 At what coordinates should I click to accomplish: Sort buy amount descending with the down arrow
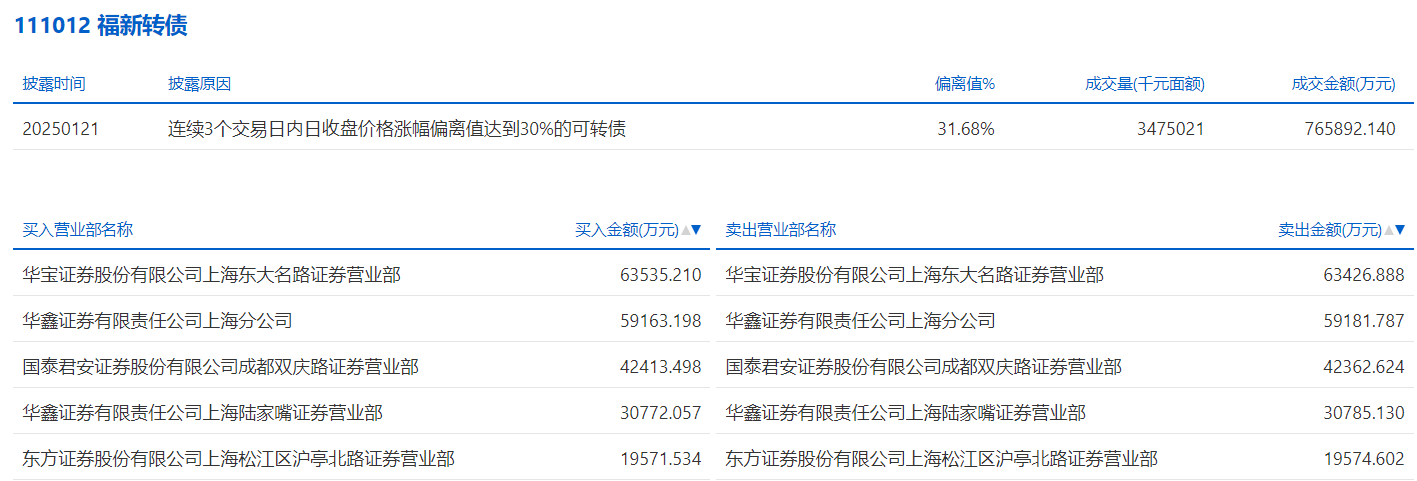tap(697, 230)
